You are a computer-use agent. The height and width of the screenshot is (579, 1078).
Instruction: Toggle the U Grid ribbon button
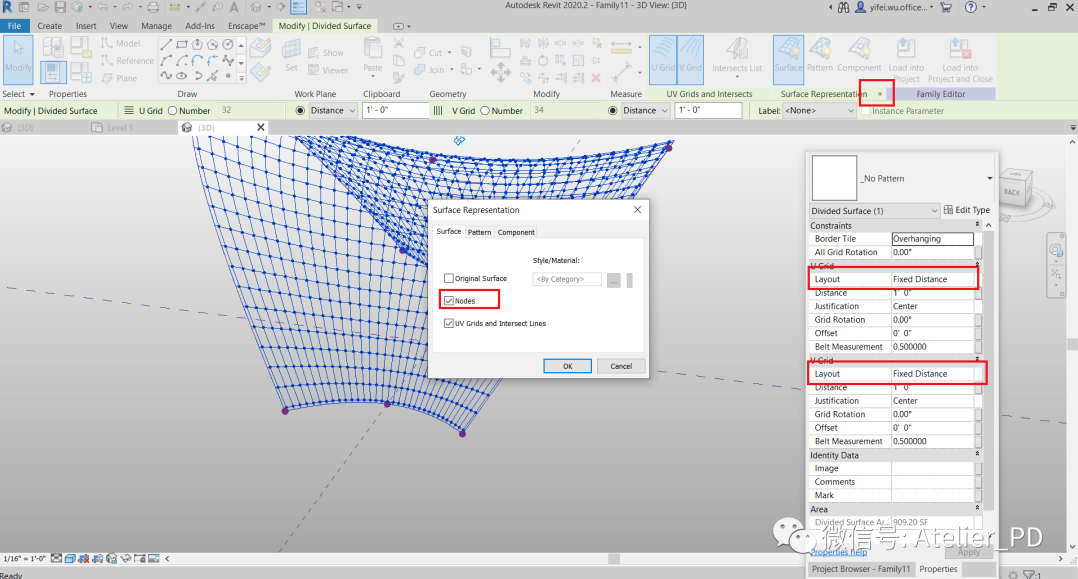point(663,56)
